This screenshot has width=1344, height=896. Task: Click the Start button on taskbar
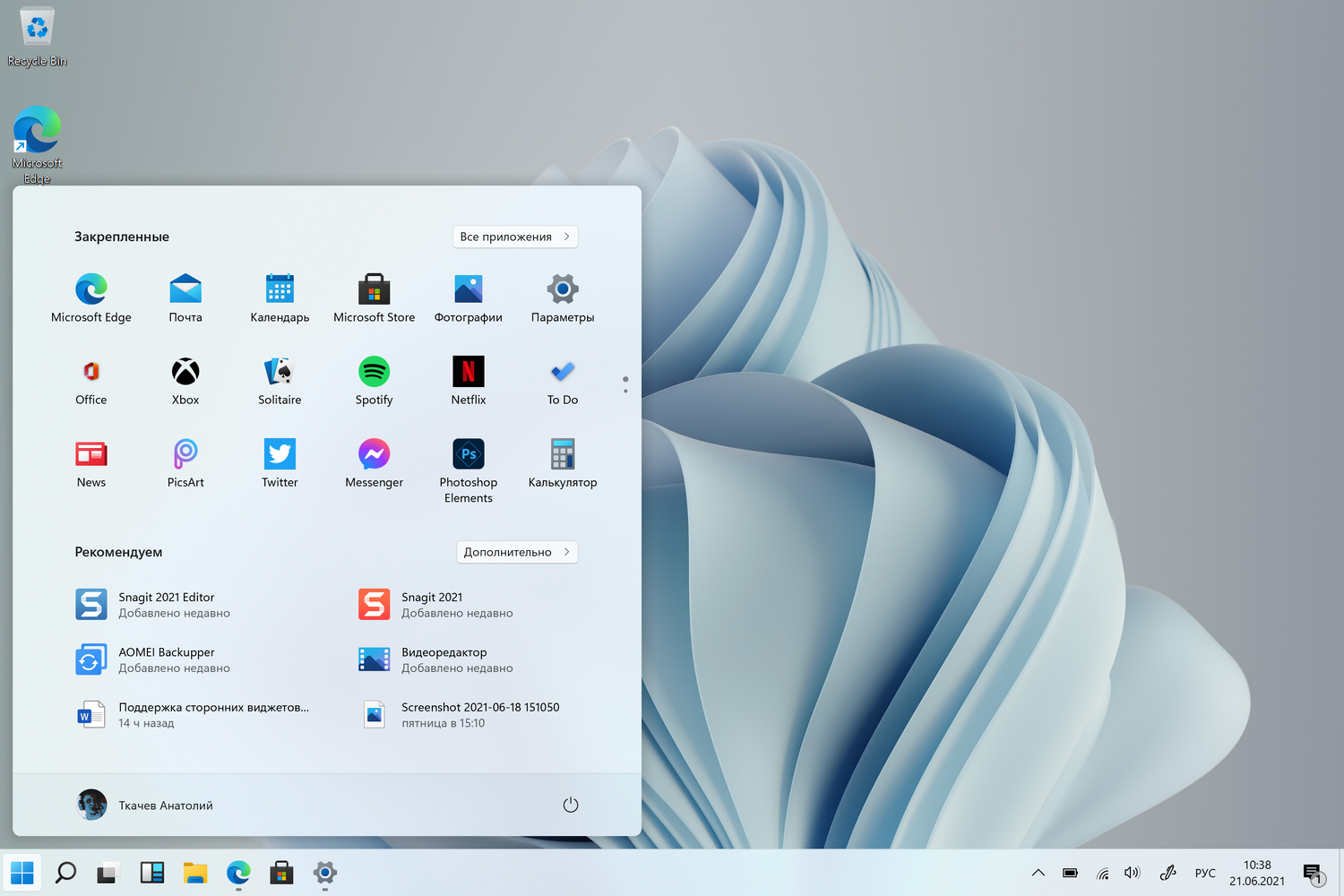pyautogui.click(x=22, y=872)
